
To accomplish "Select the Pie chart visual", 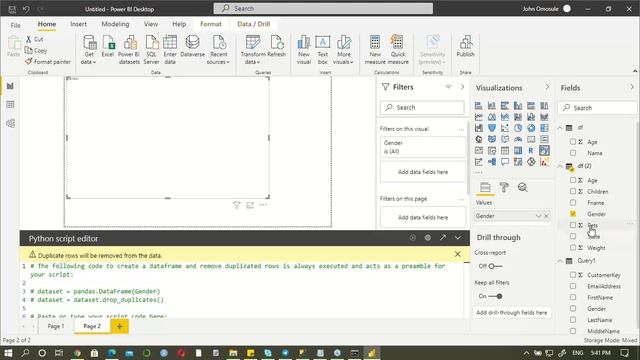I will [518, 128].
